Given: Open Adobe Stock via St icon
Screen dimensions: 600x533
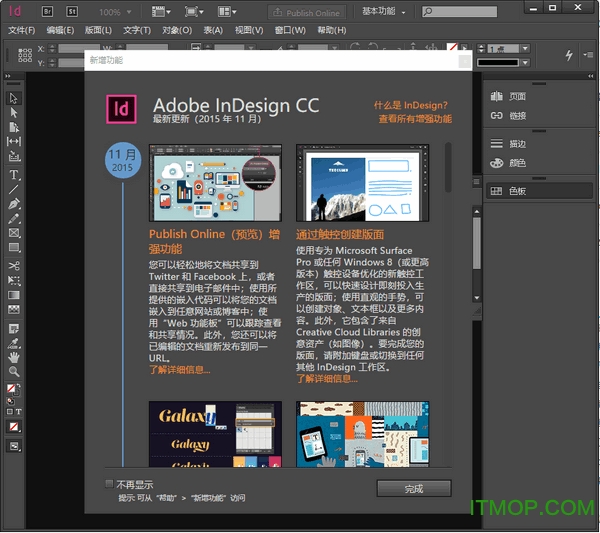Looking at the screenshot, I should pos(72,11).
